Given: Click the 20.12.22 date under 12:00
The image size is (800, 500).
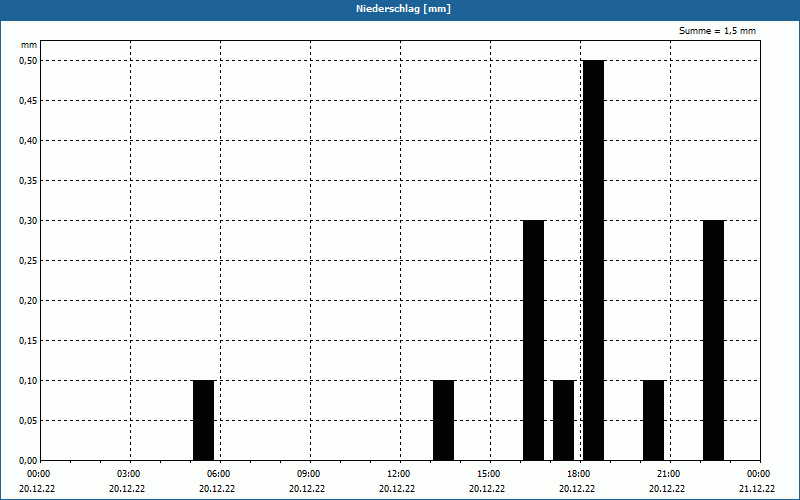Looking at the screenshot, I should click(397, 489).
